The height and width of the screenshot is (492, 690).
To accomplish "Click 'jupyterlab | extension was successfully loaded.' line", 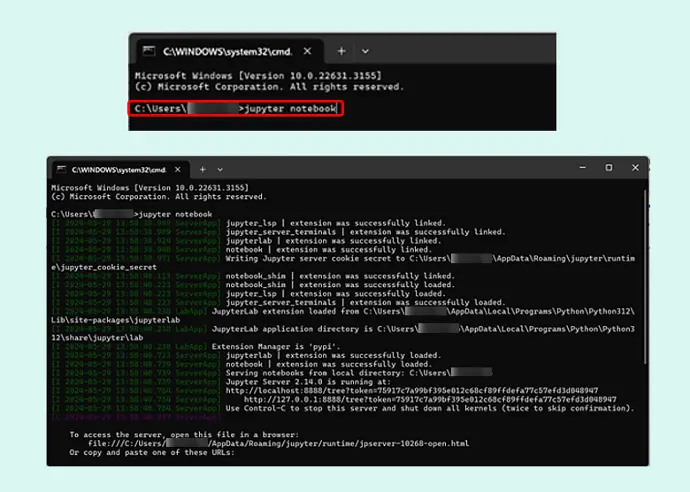I will 334,355.
